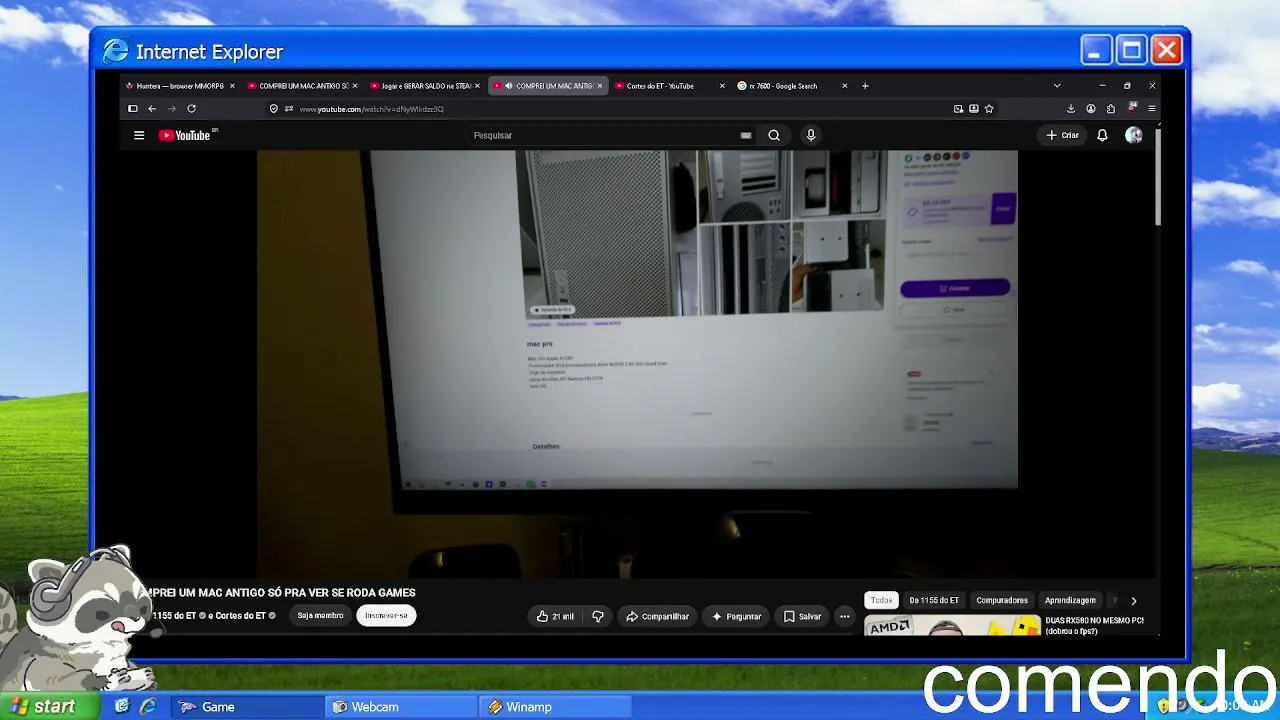Open the YouTube hamburger guide menu

pos(139,135)
